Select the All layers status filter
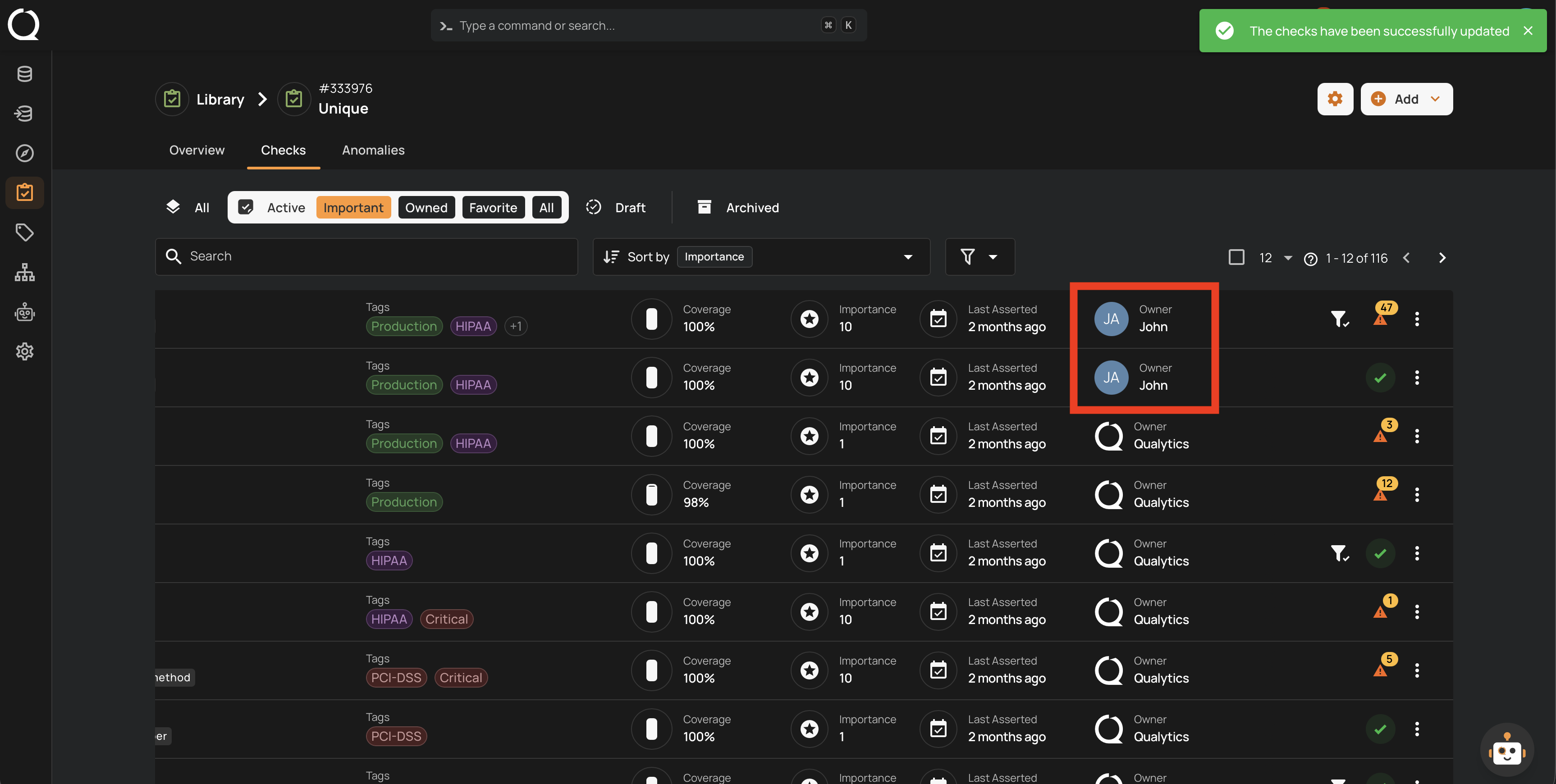Image resolution: width=1556 pixels, height=784 pixels. coord(188,208)
